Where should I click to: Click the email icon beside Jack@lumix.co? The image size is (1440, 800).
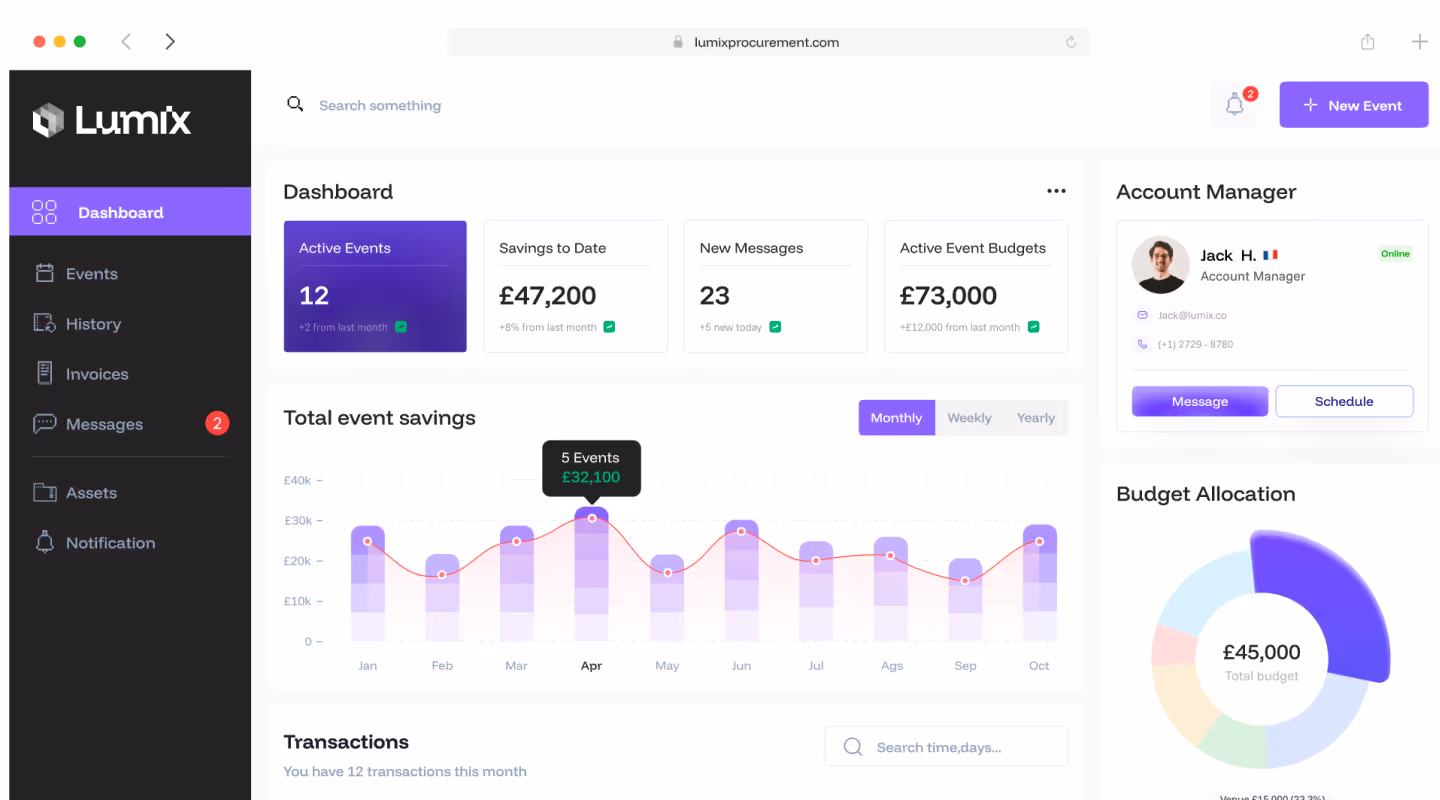pos(1142,315)
